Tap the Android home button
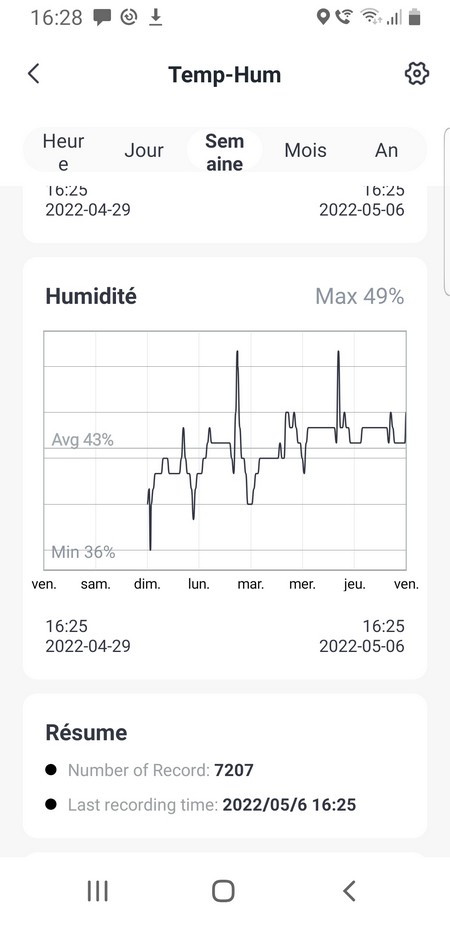Screen dimensions: 450x925 (x=224, y=891)
